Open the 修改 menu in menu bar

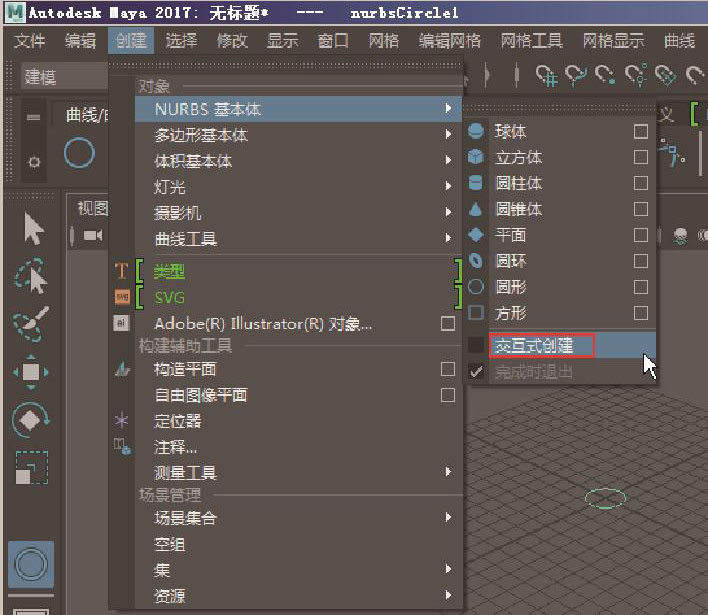coord(232,41)
